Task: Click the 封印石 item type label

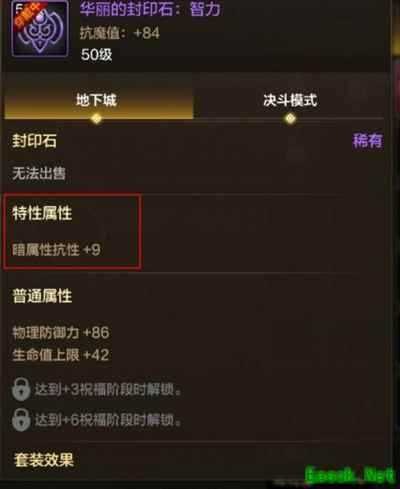Action: coord(34,141)
